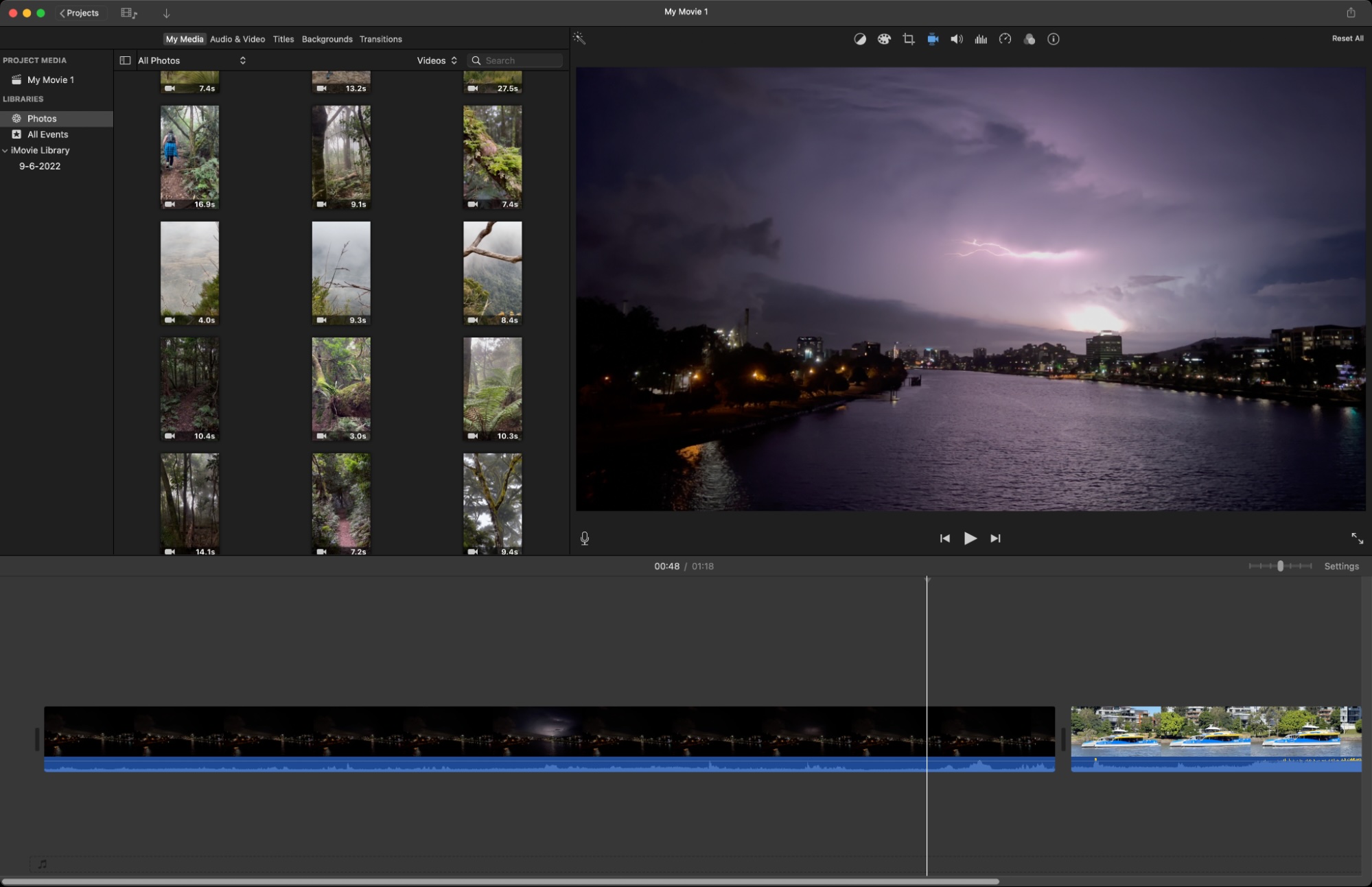Open the All Photos dropdown
The image size is (1372, 887).
(x=191, y=60)
